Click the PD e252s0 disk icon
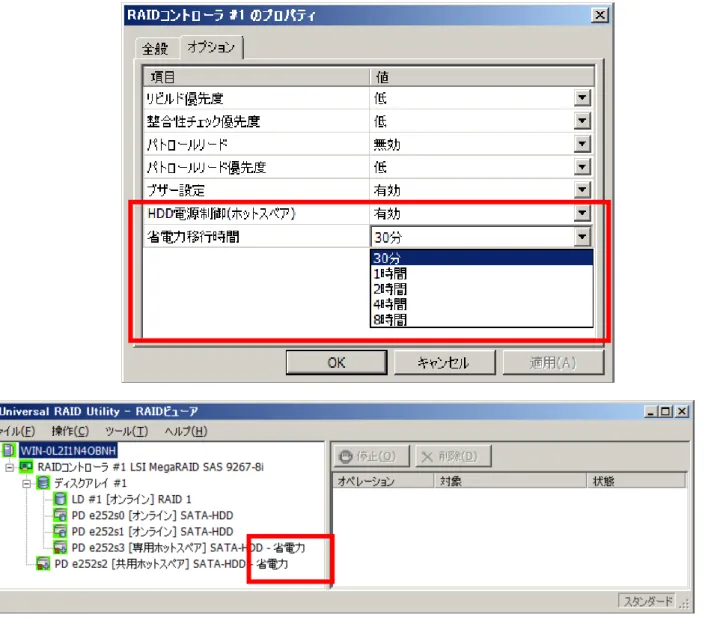 tap(60, 515)
